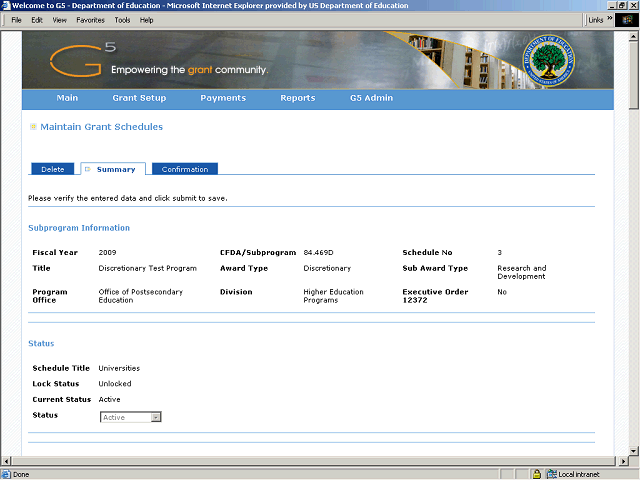Click title value Discretionary Test Program
Screen dimensions: 640x480
tap(147, 268)
